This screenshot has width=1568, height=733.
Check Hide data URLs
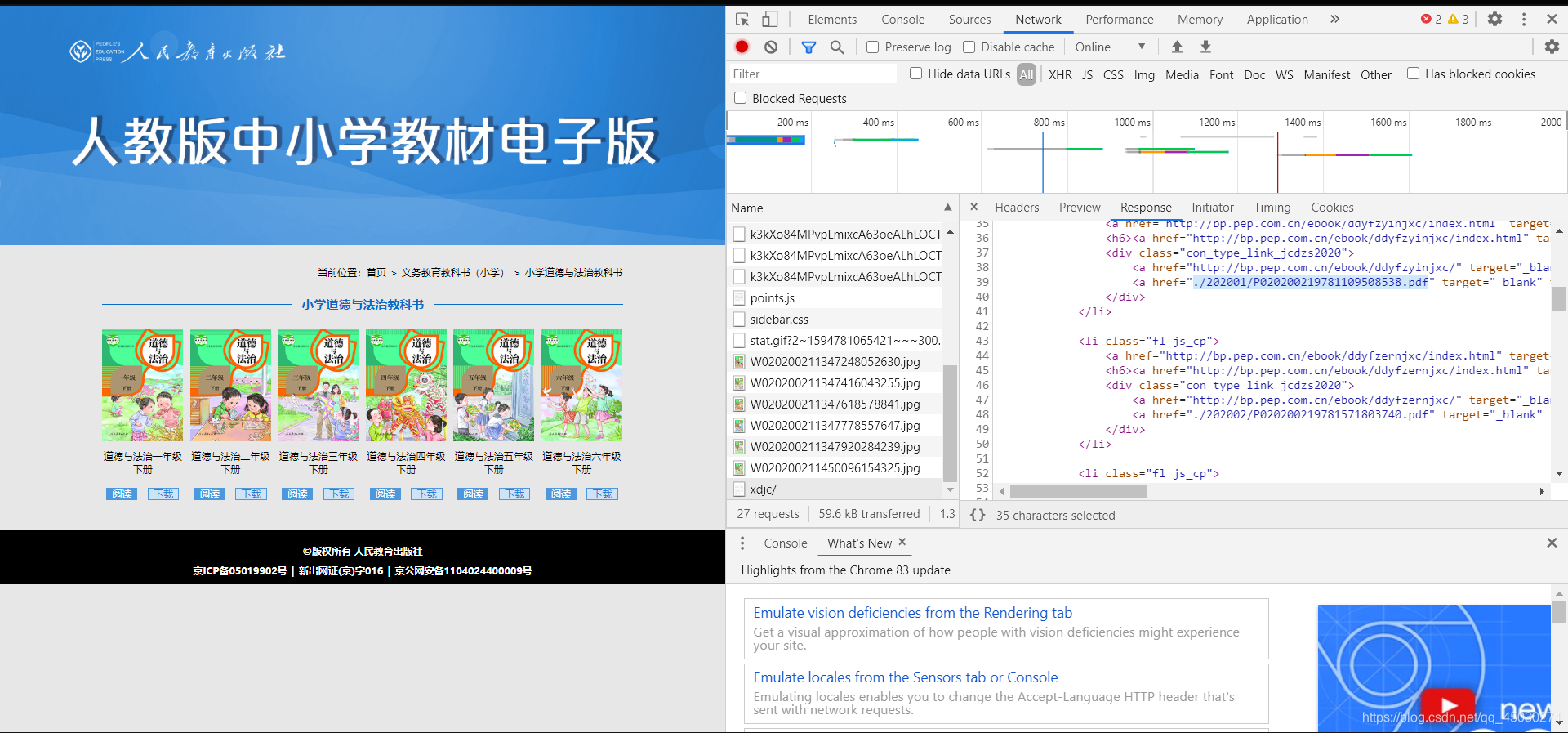click(x=915, y=74)
